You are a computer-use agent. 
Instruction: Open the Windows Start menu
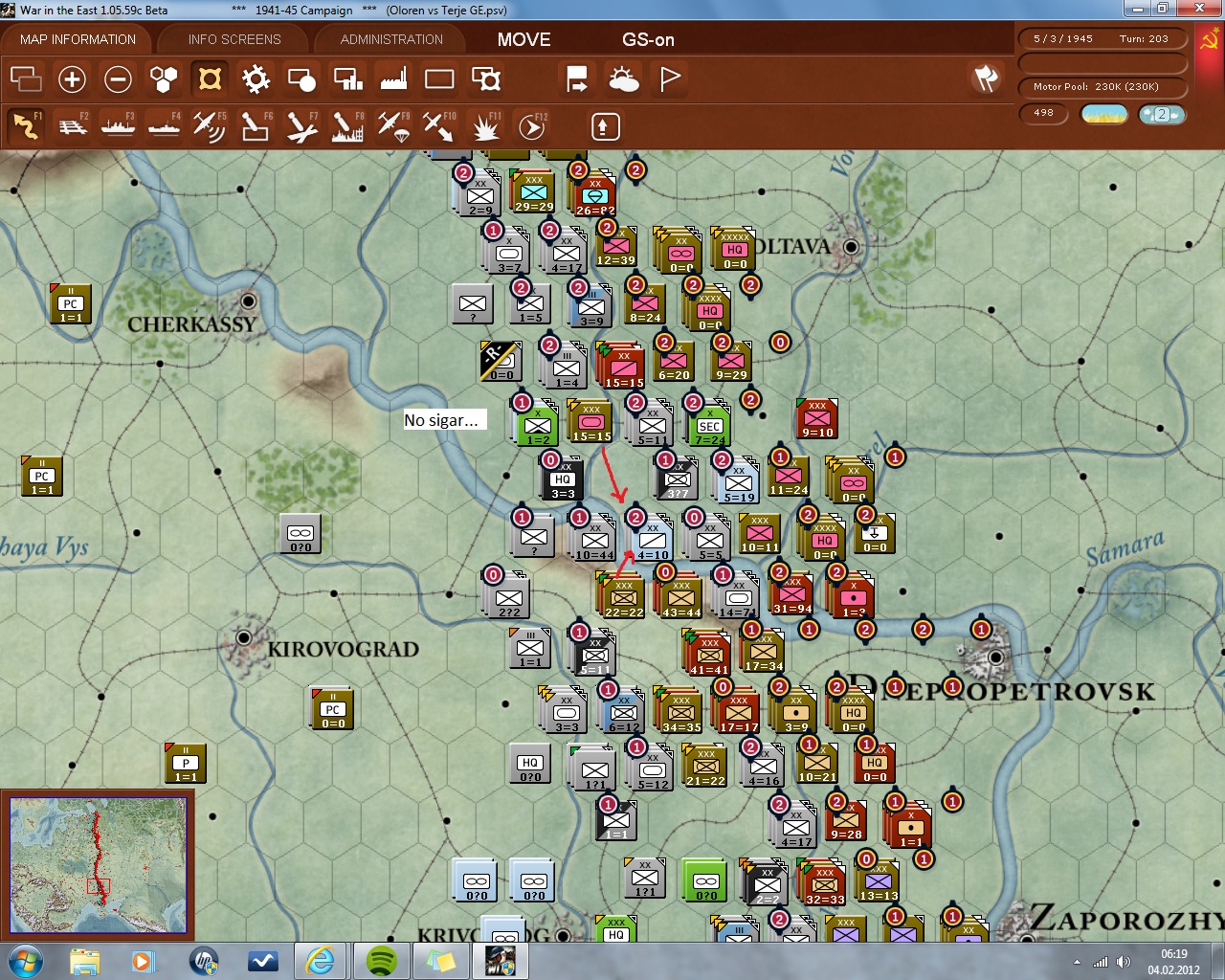coord(26,961)
